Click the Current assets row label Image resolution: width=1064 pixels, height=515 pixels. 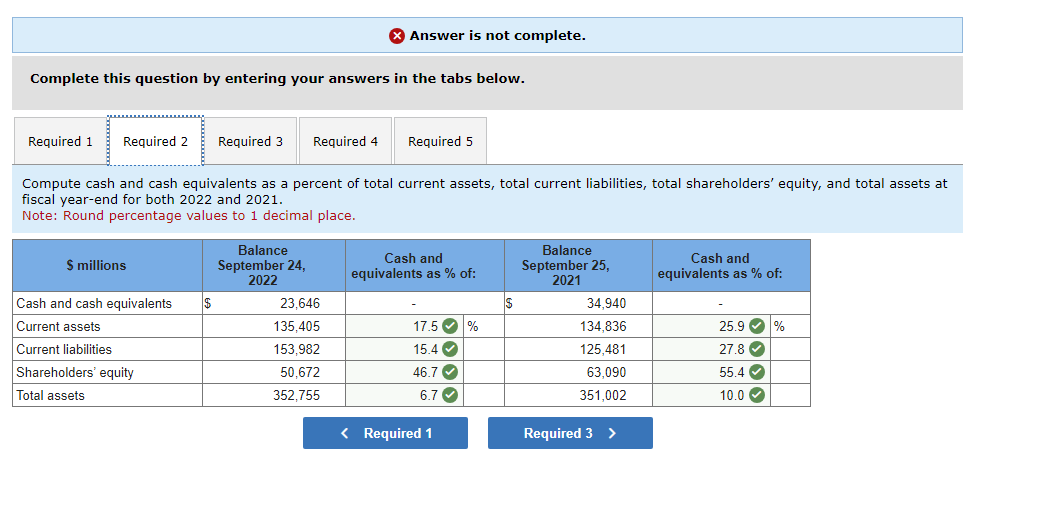point(58,326)
